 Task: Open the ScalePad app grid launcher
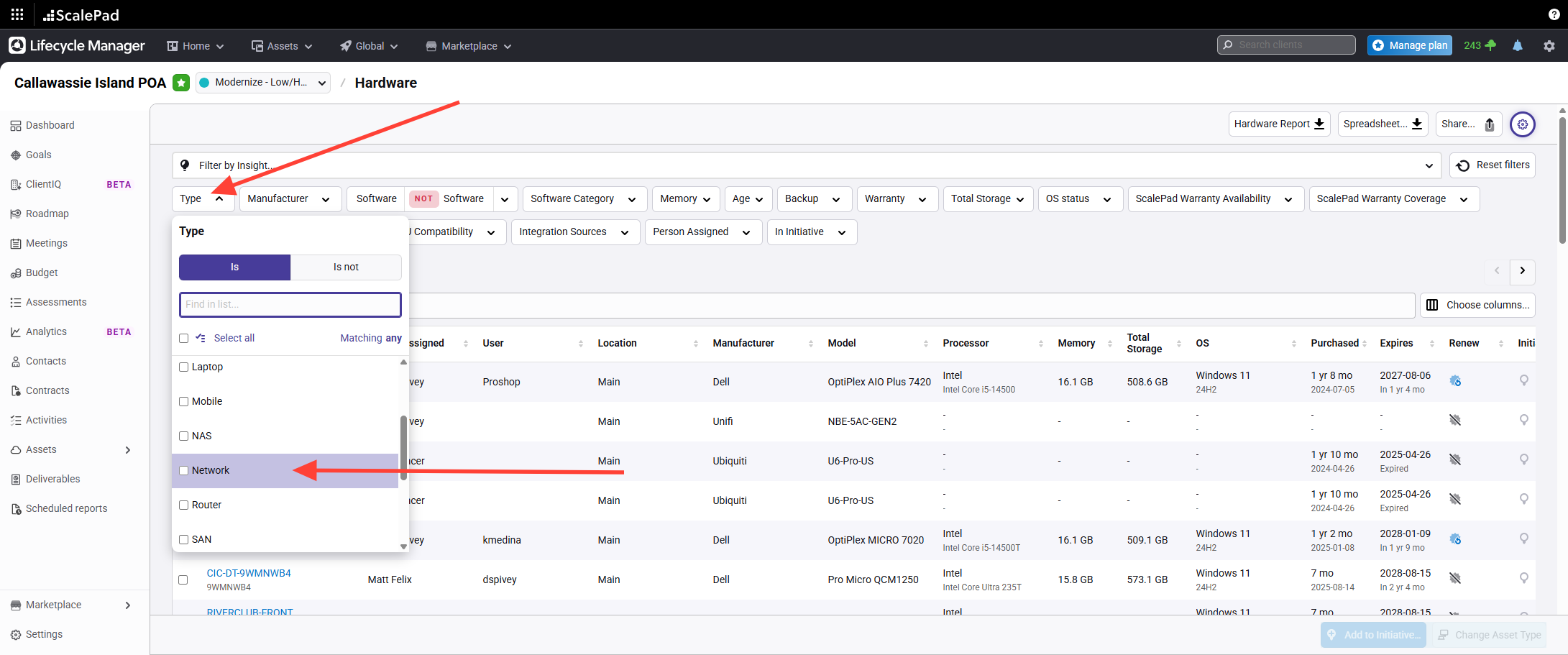tap(17, 14)
